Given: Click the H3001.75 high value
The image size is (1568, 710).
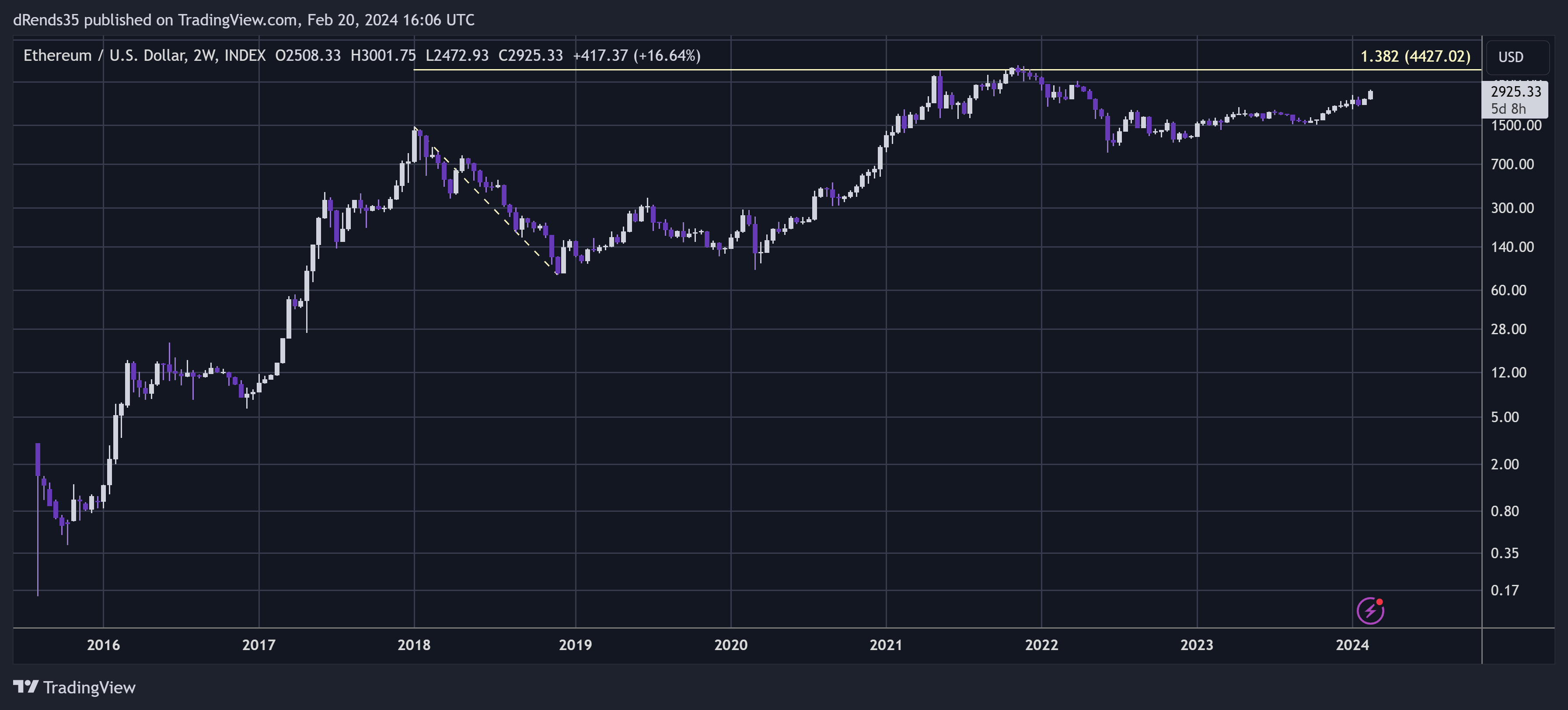Looking at the screenshot, I should (x=383, y=56).
